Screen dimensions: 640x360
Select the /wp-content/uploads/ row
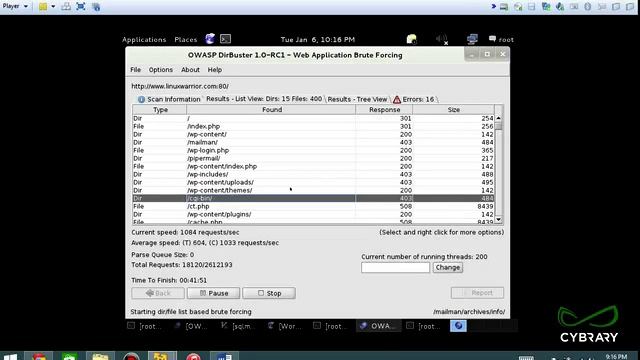tap(313, 182)
